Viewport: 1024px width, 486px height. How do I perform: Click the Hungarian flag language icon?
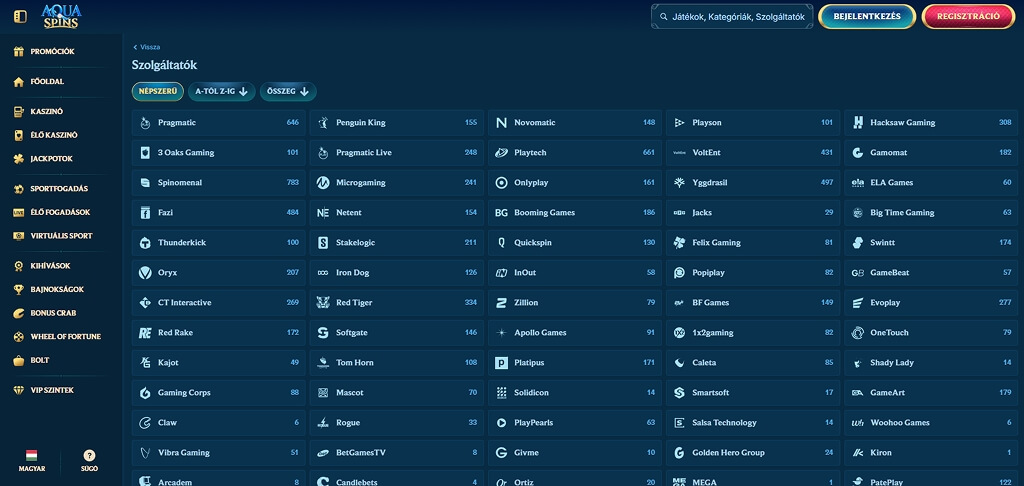tap(31, 455)
